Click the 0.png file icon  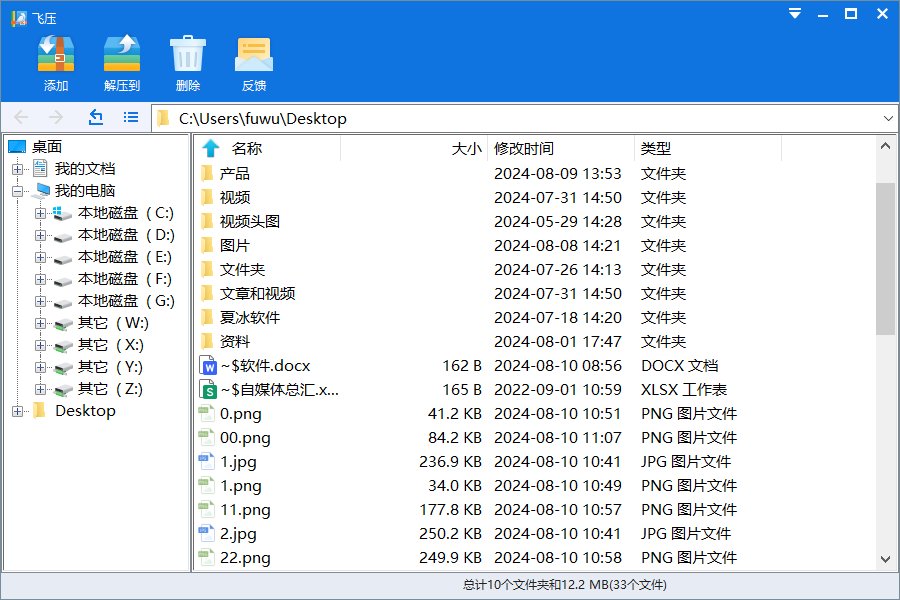[x=207, y=413]
